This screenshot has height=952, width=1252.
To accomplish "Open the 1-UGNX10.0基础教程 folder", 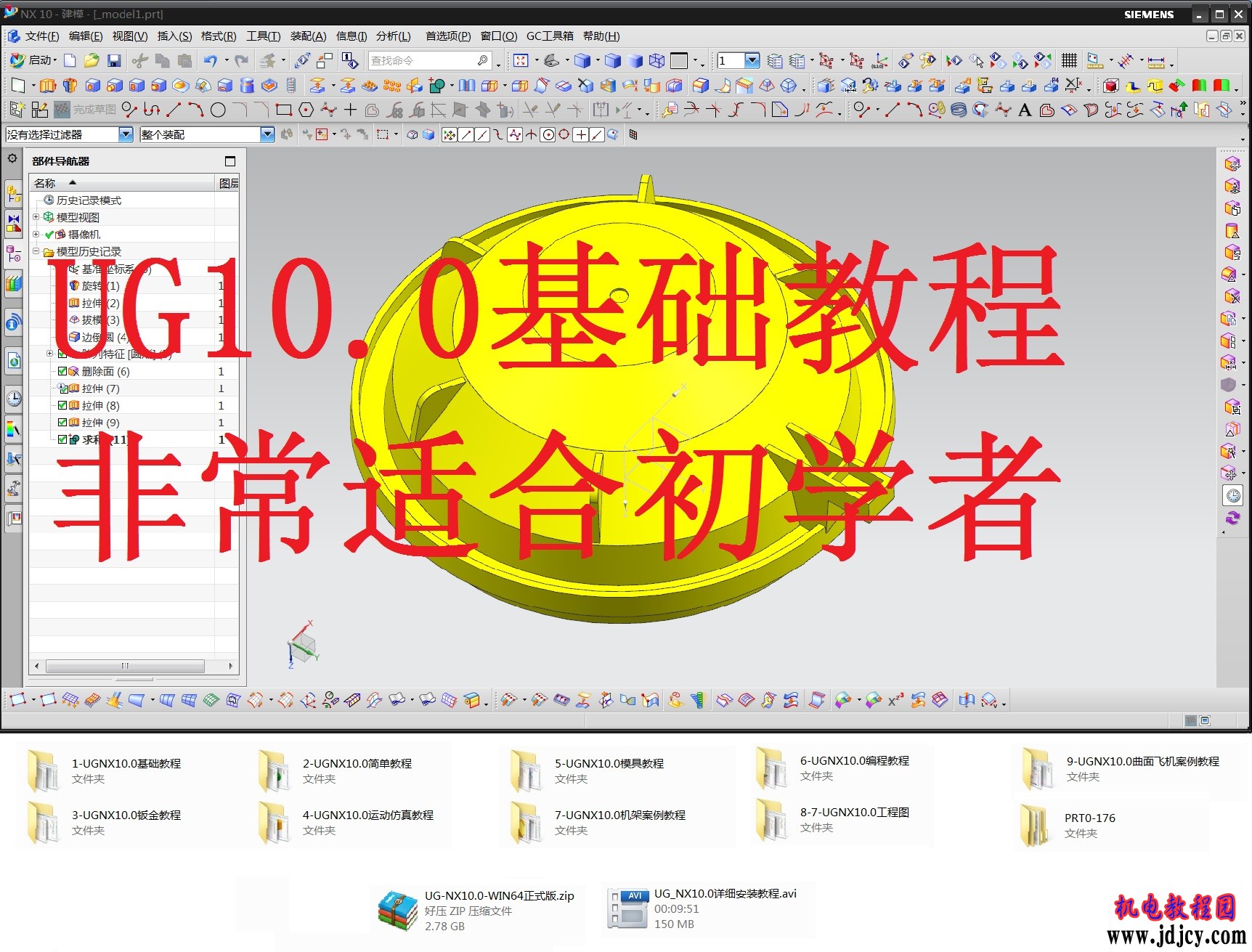I will [105, 770].
